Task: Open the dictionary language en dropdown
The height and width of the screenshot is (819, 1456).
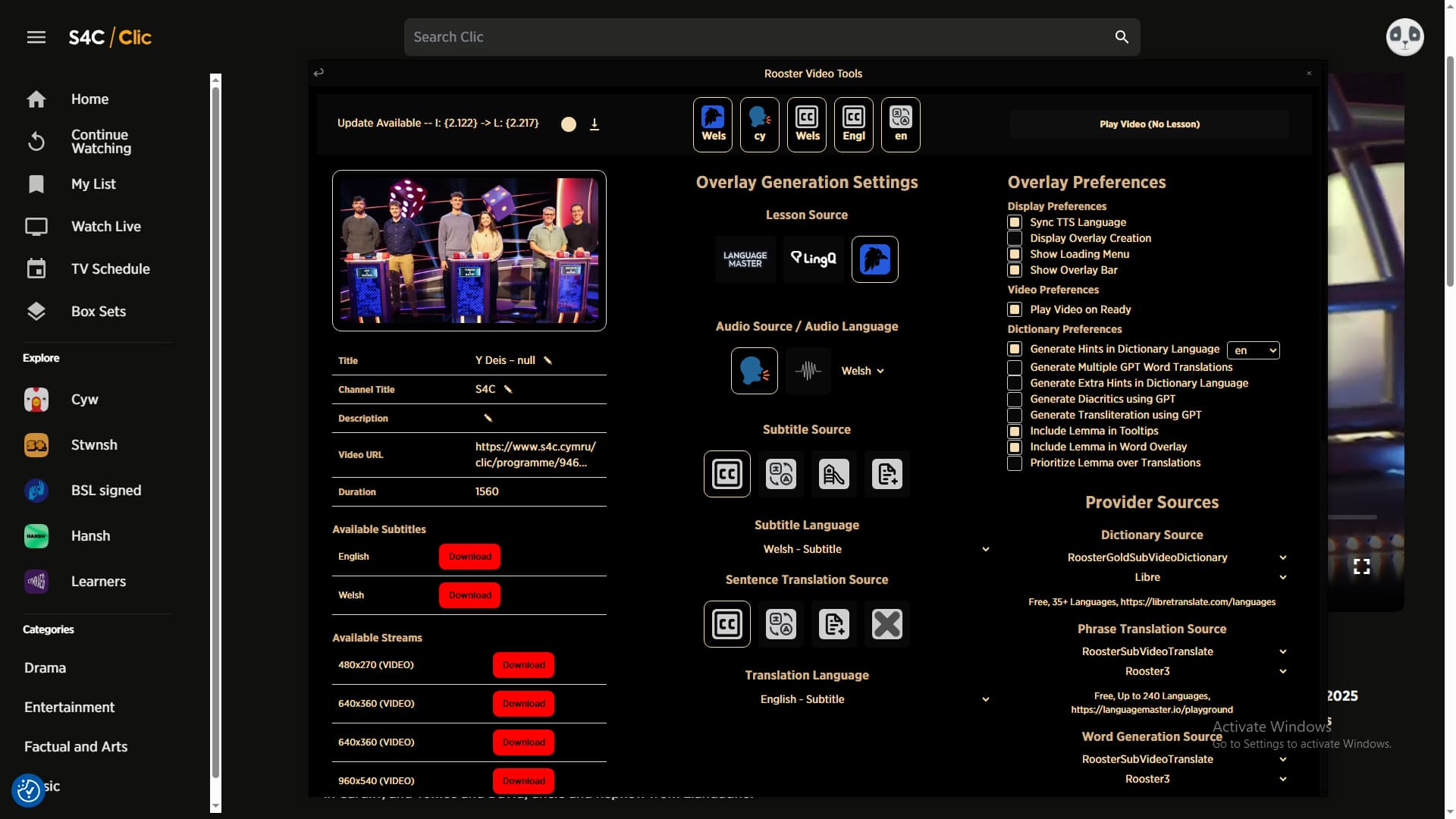Action: [1253, 350]
